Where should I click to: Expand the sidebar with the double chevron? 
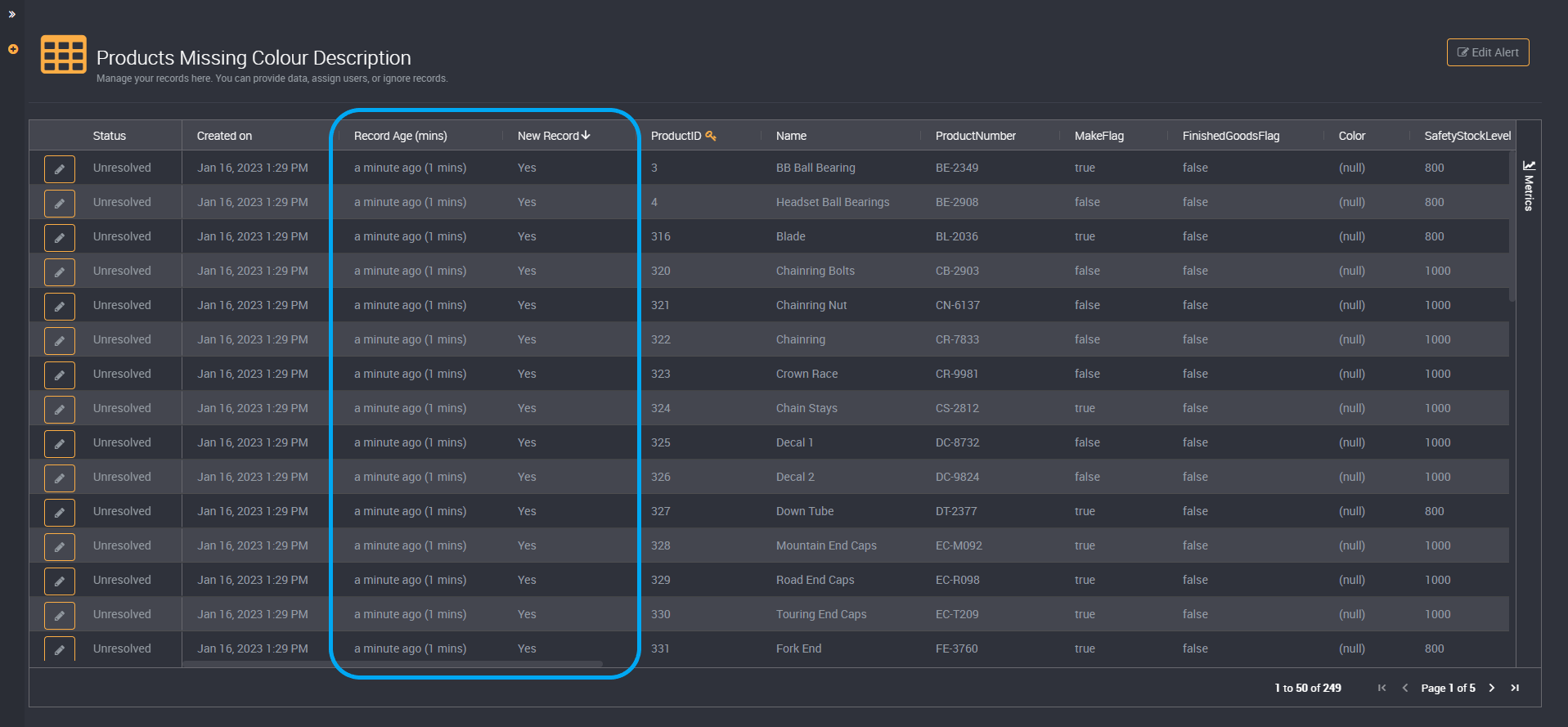[x=12, y=15]
